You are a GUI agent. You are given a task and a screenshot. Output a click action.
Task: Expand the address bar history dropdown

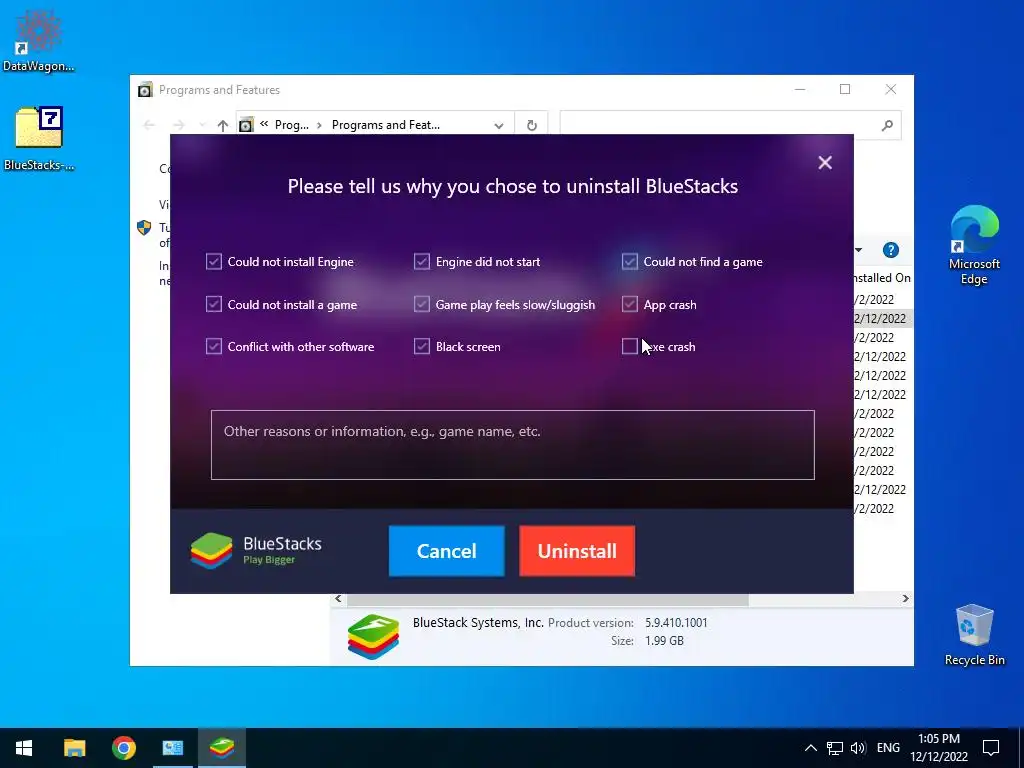pos(499,125)
